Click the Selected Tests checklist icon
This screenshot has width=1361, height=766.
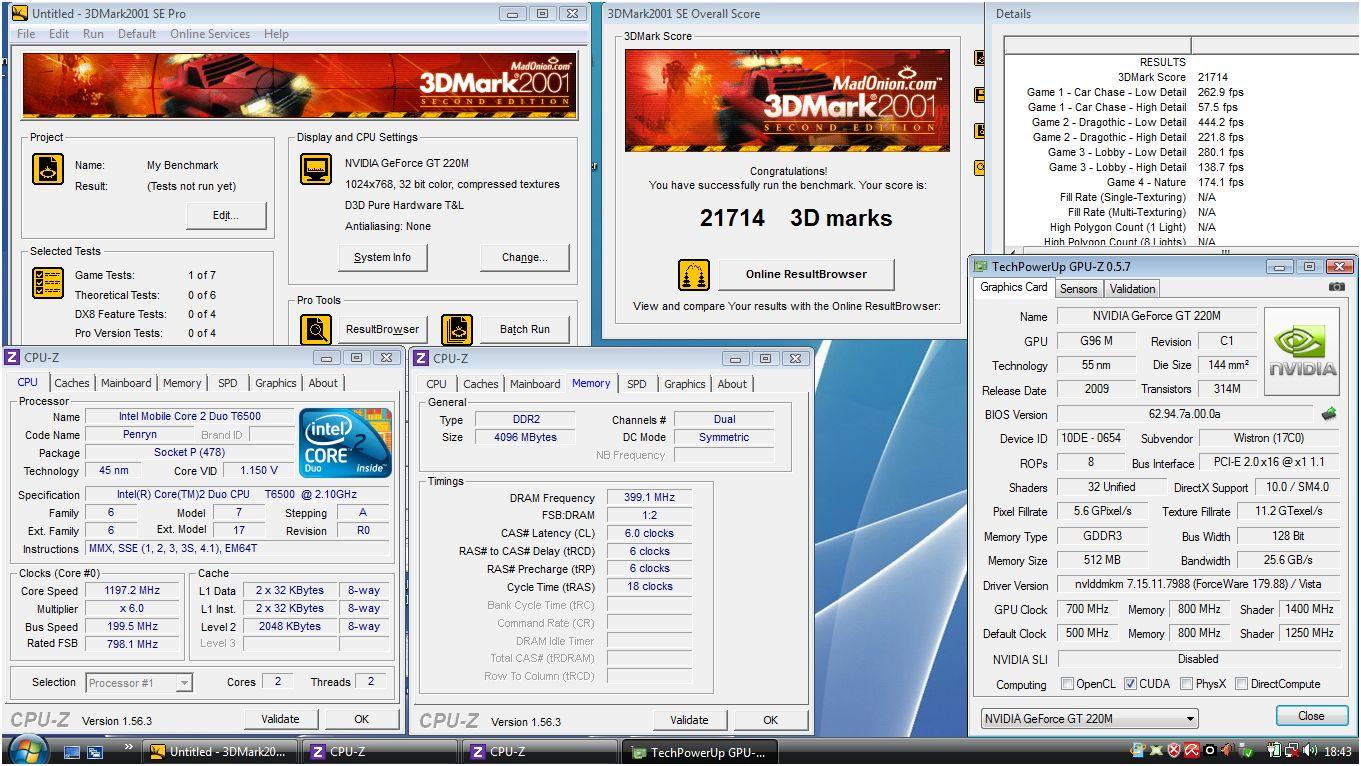click(x=48, y=283)
